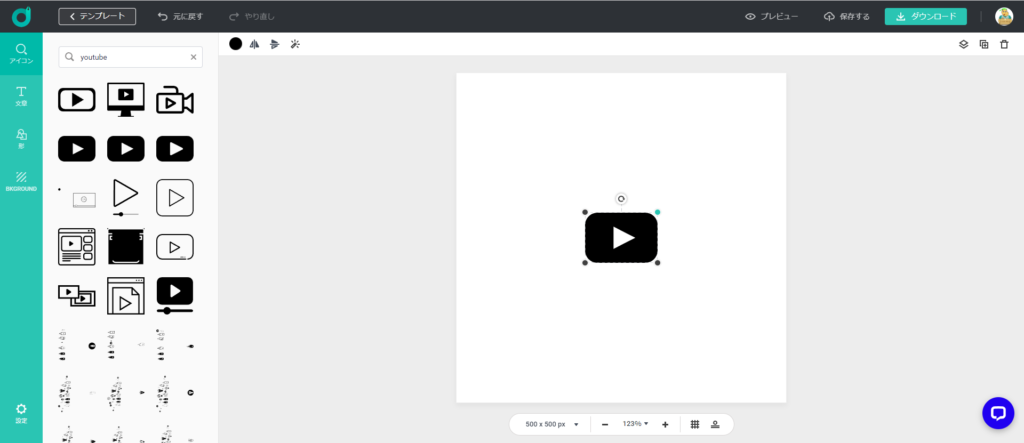This screenshot has height=443, width=1024.
Task: Delete the selected object with trash icon
Action: [1004, 44]
